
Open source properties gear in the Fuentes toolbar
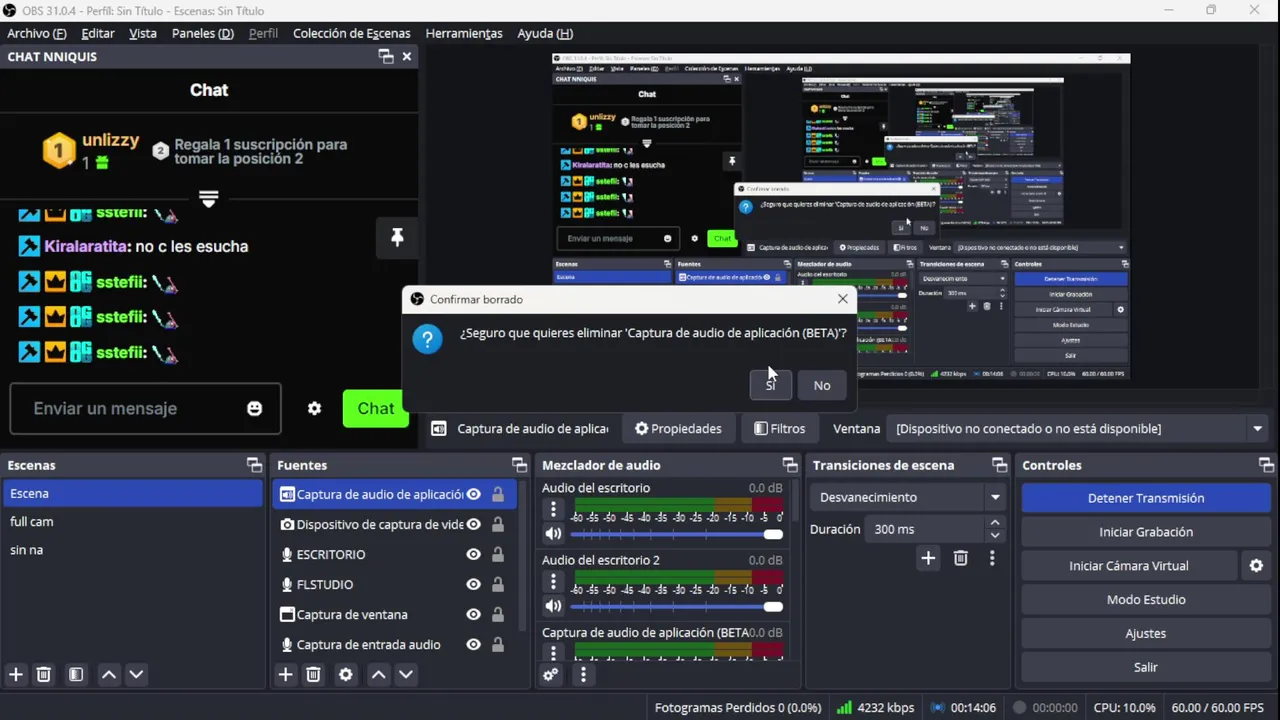coord(346,675)
